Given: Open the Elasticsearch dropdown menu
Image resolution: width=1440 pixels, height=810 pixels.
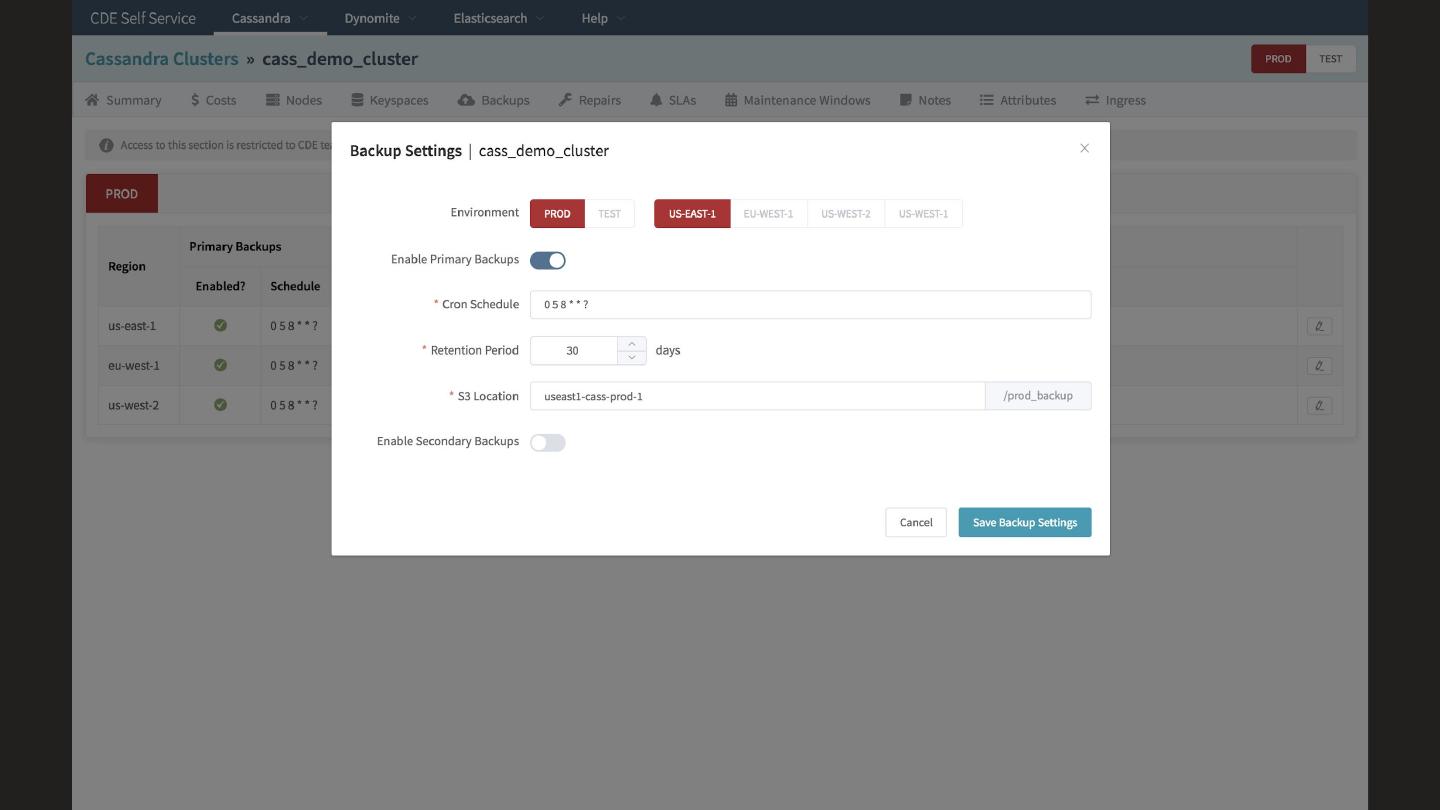Looking at the screenshot, I should pos(498,18).
